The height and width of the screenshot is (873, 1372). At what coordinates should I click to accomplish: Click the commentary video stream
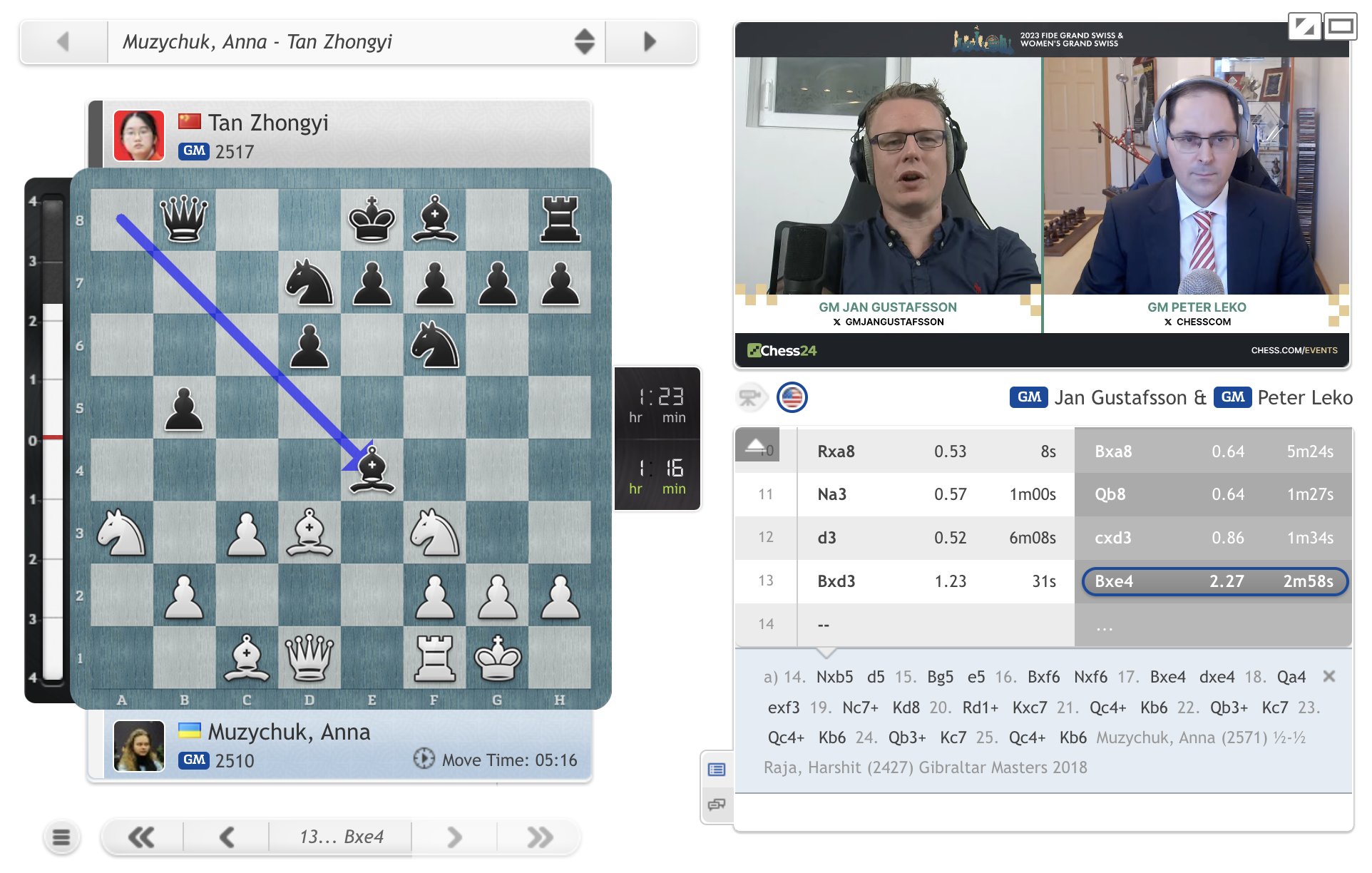pyautogui.click(x=1042, y=195)
